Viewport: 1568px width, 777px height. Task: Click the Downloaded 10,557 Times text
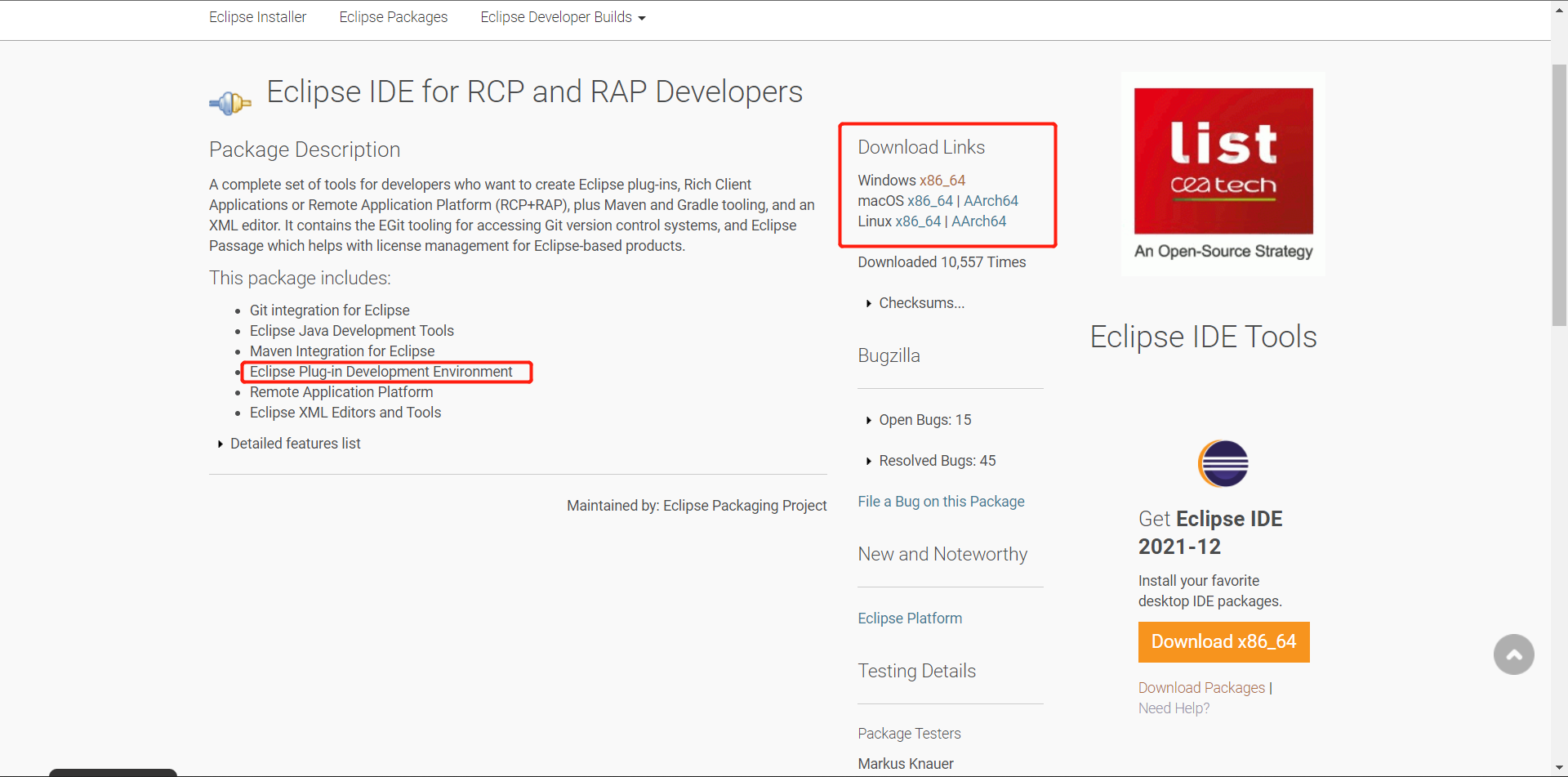pyautogui.click(x=942, y=262)
